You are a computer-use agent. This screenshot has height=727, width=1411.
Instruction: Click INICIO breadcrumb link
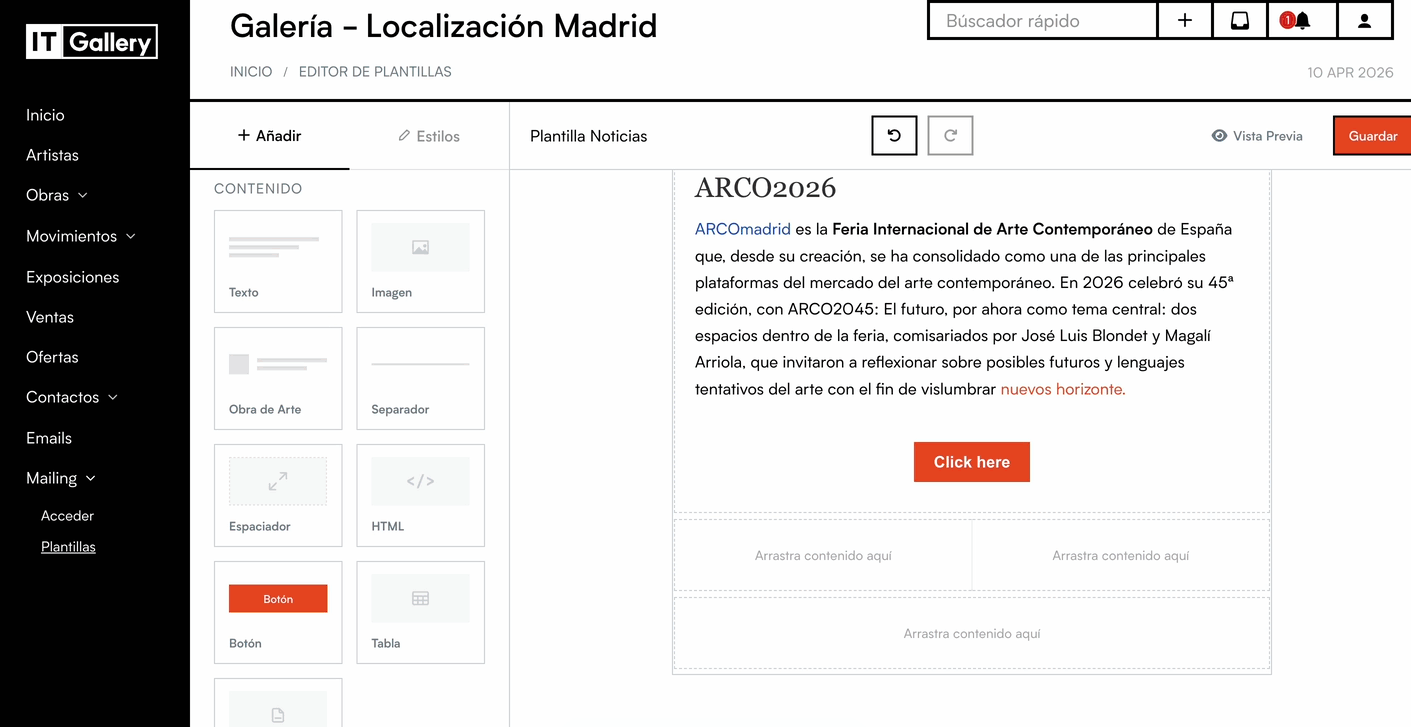tap(251, 72)
